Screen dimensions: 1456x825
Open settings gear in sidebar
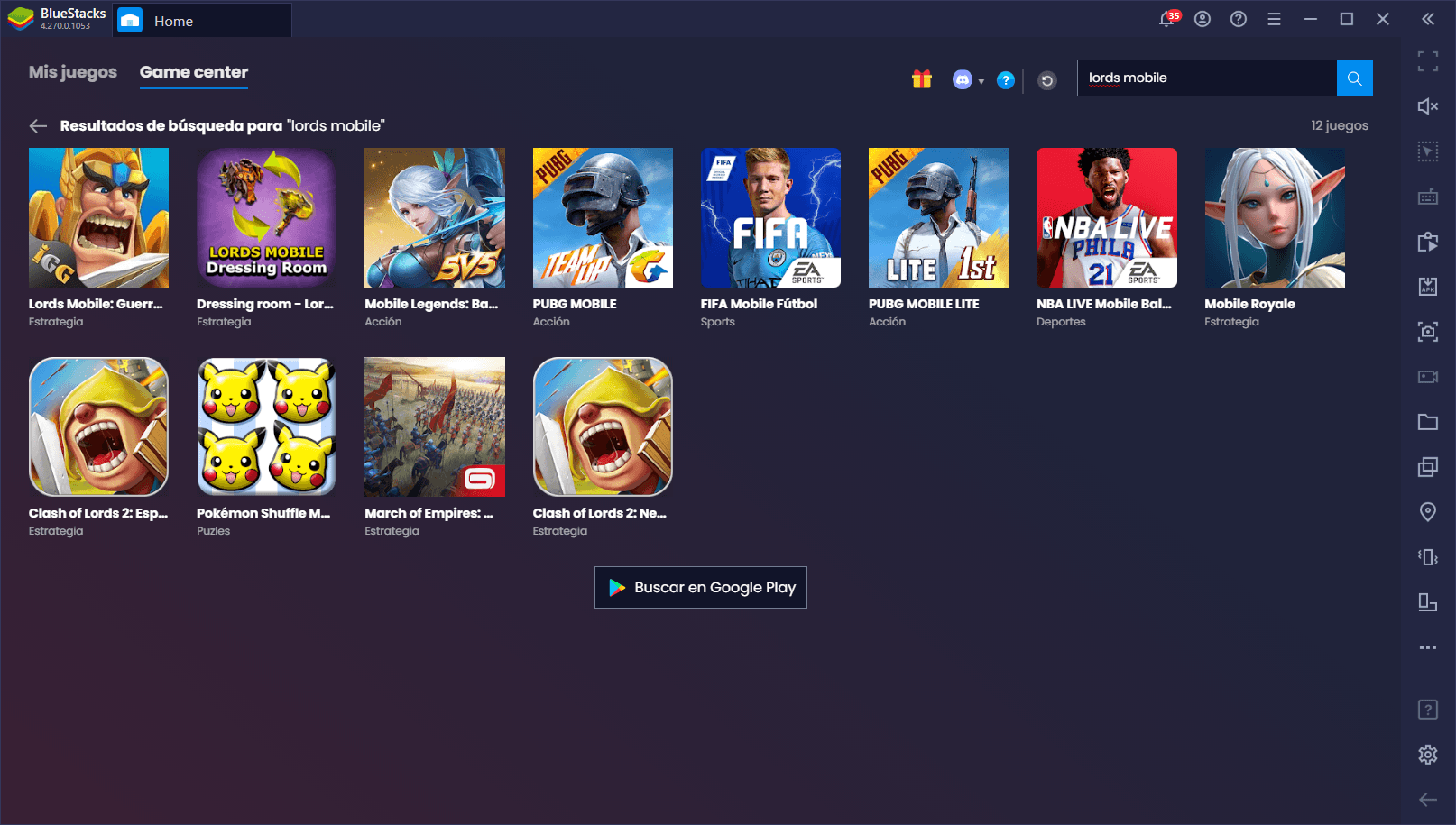tap(1428, 755)
